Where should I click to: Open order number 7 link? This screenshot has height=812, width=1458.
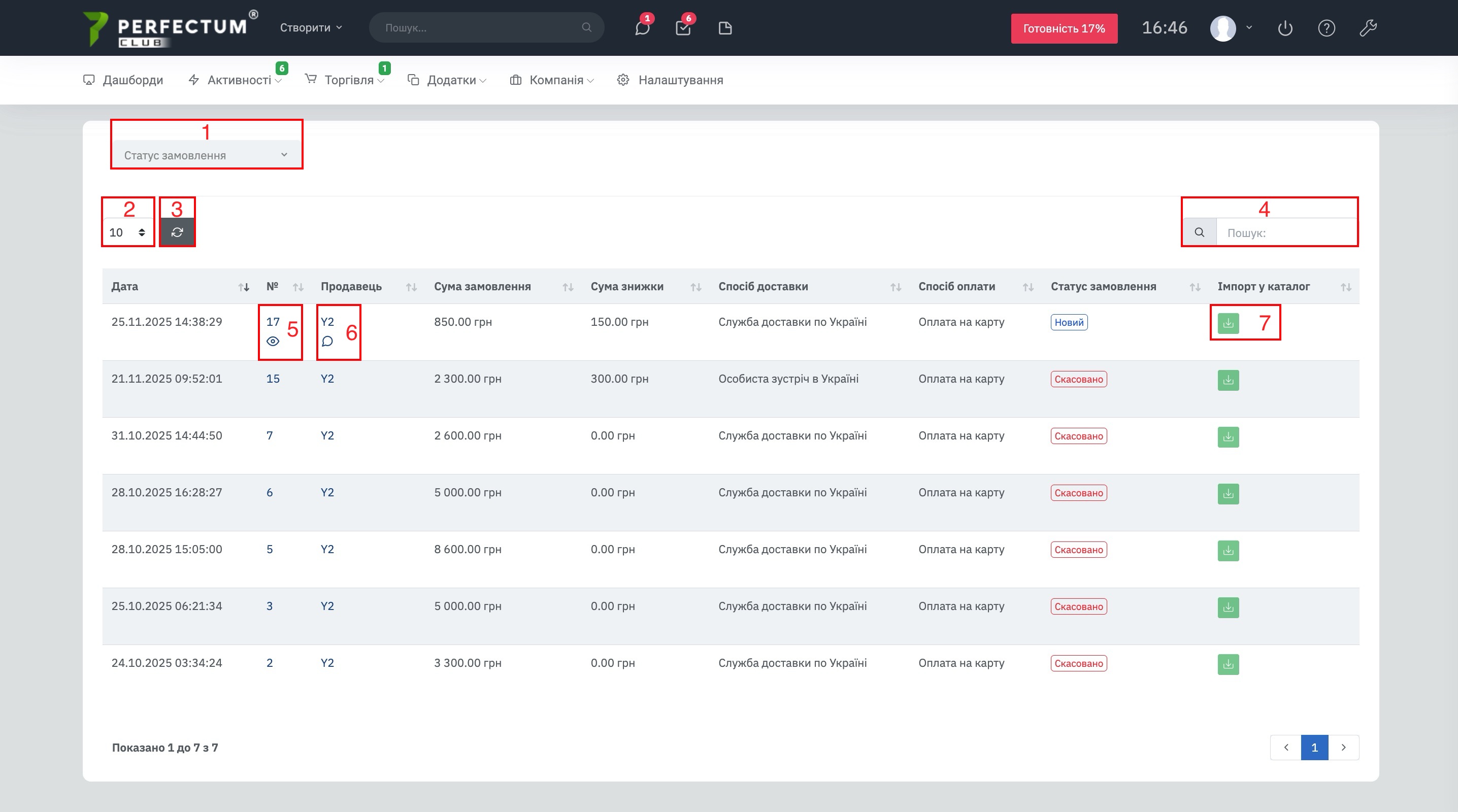[270, 435]
